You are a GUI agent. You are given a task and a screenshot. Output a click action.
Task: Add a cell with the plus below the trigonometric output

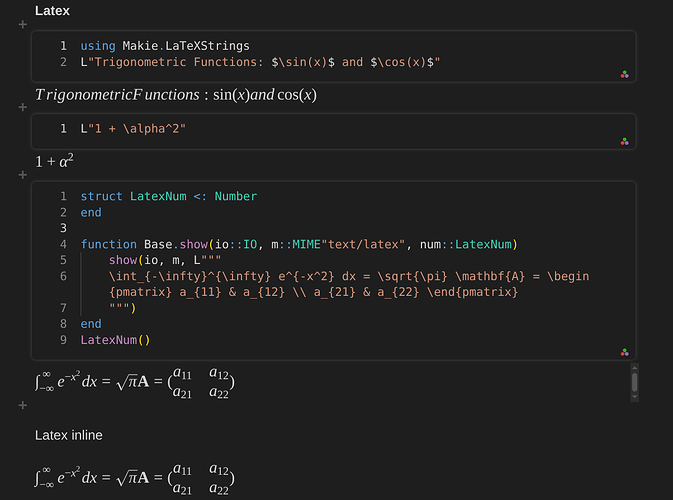pos(23,107)
